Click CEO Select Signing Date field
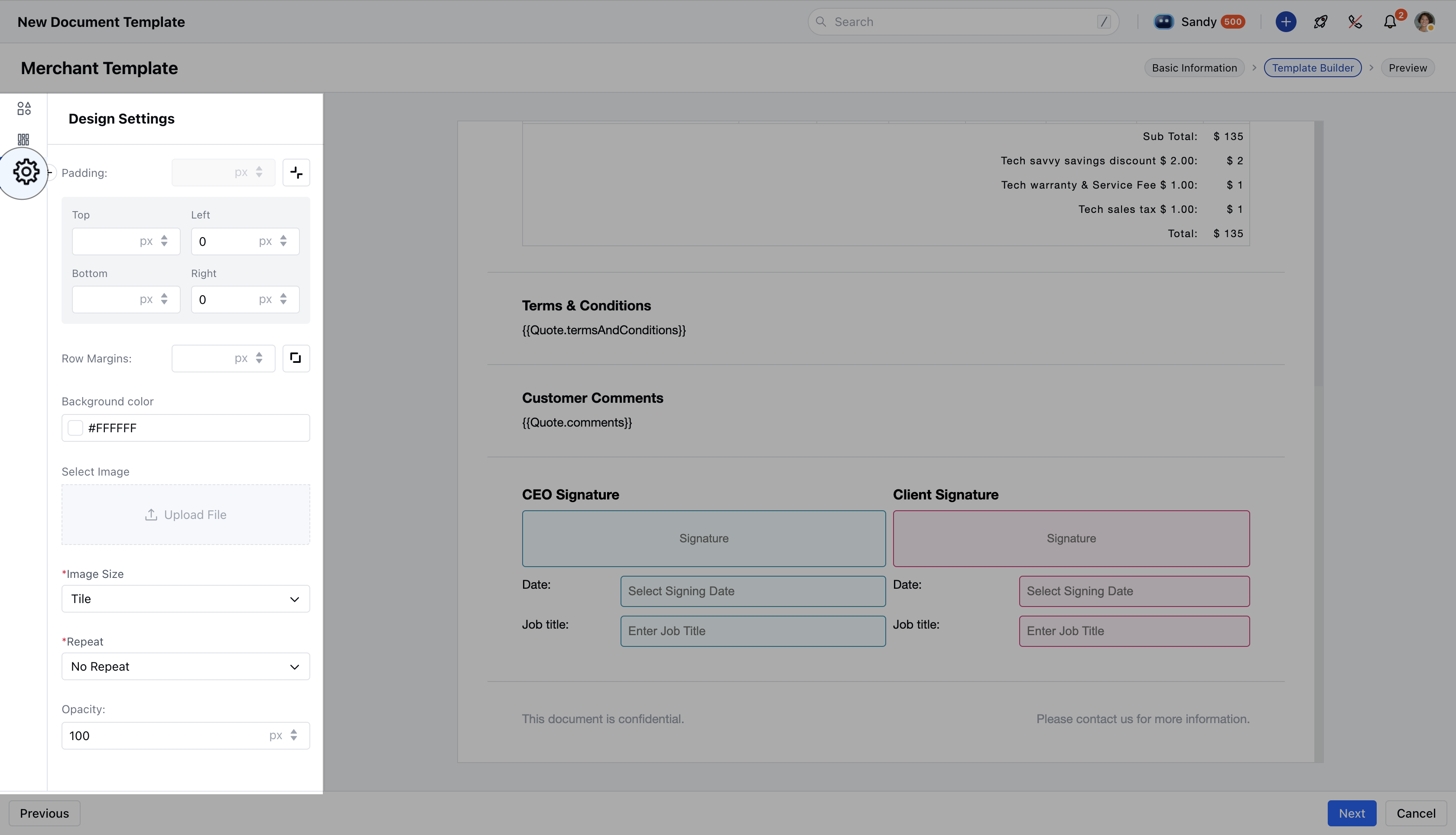Viewport: 1456px width, 835px height. [x=753, y=591]
